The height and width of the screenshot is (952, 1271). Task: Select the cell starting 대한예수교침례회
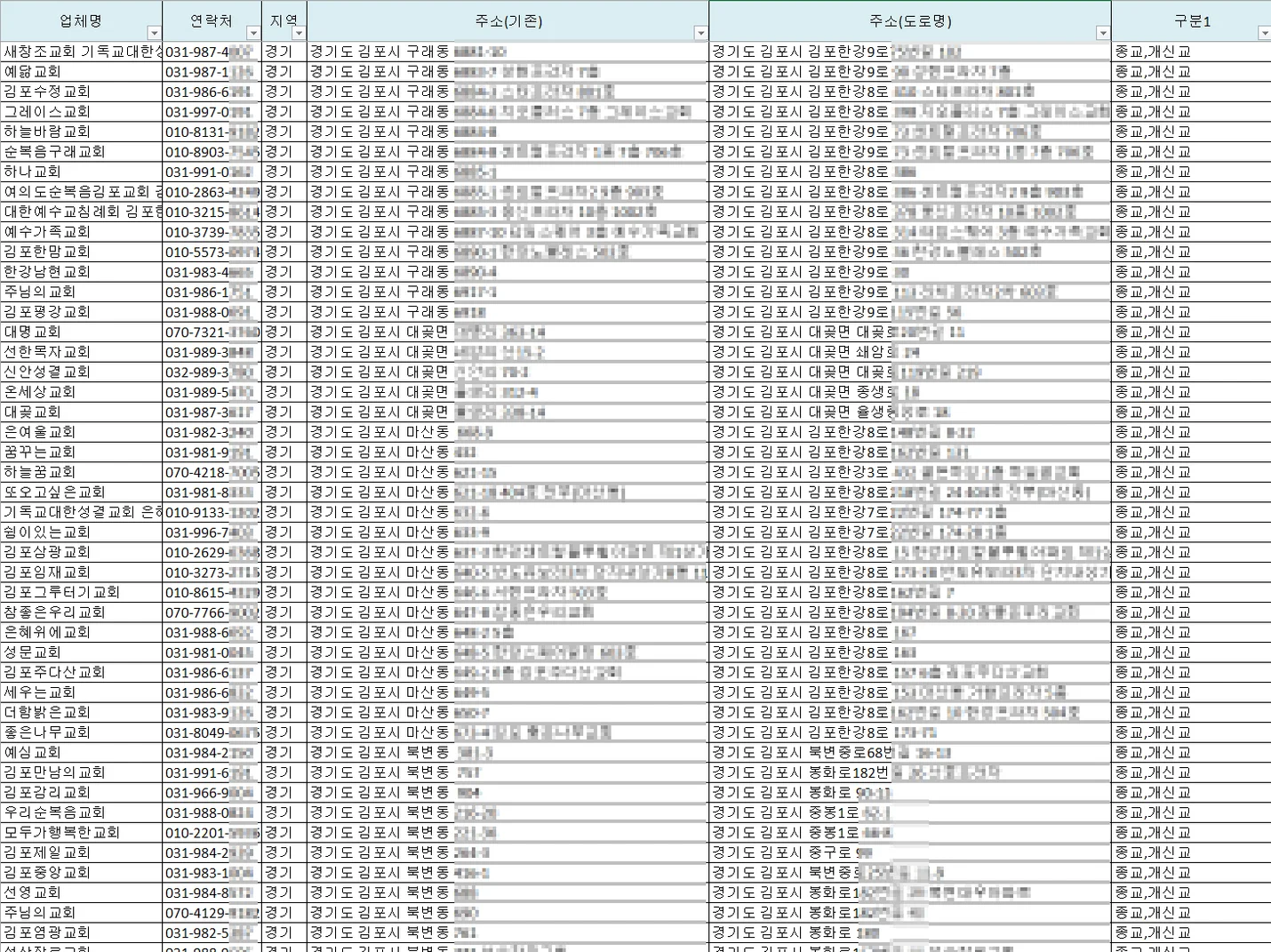[x=82, y=212]
